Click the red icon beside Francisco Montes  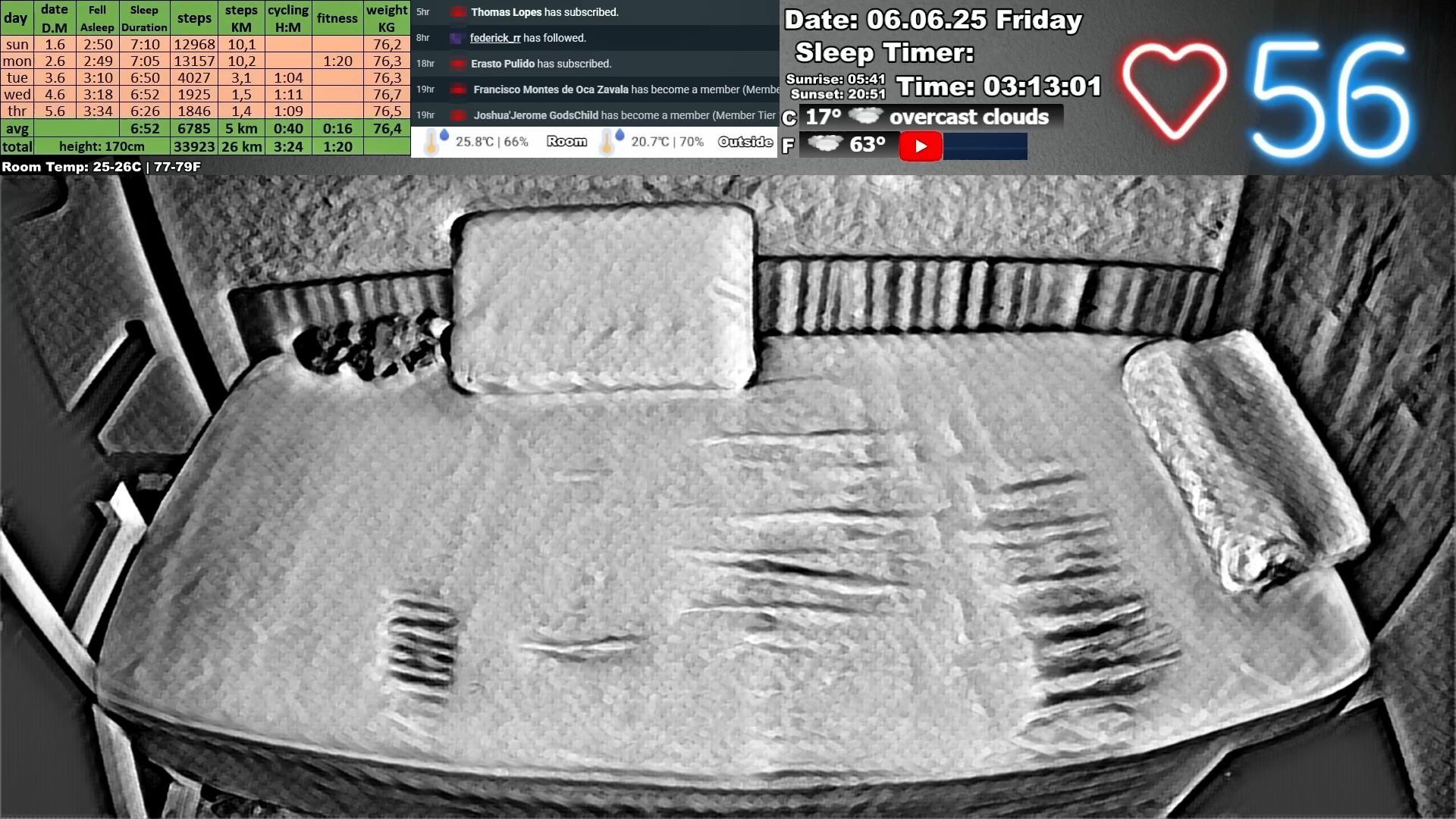[457, 89]
